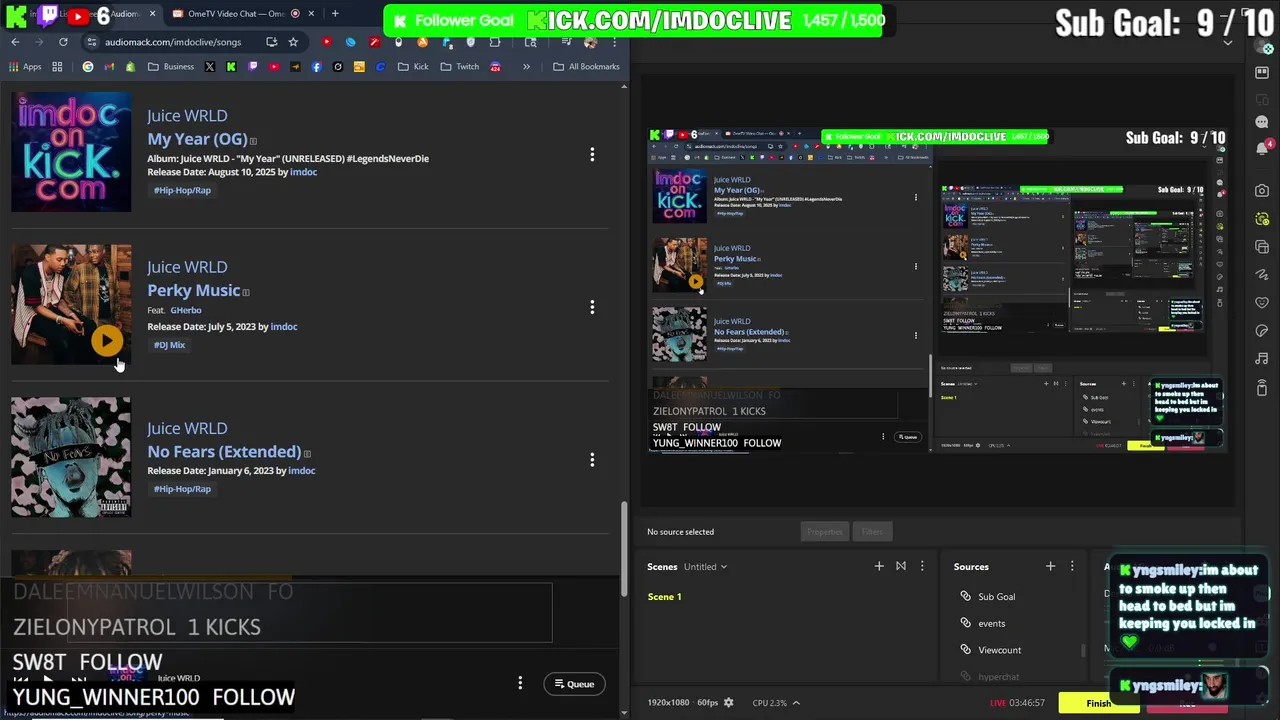Select the Viewcount source
The image size is (1280, 720).
pyautogui.click(x=1000, y=650)
